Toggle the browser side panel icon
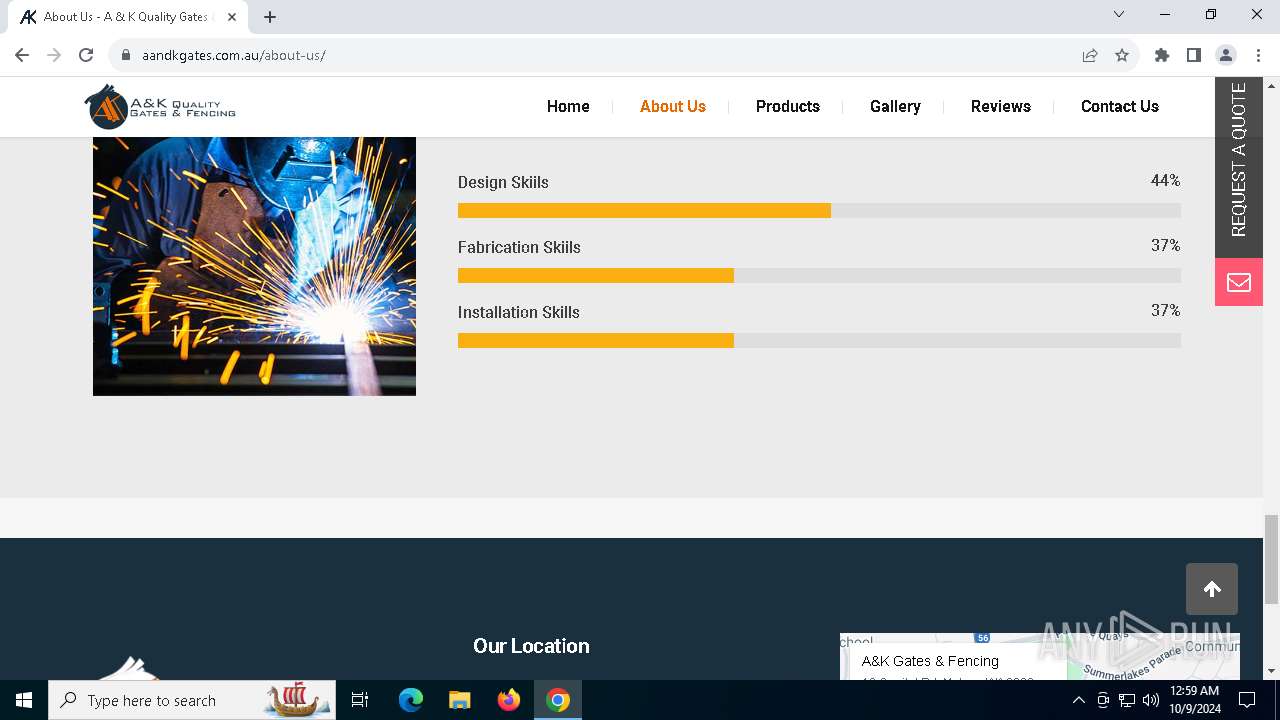 (x=1194, y=55)
